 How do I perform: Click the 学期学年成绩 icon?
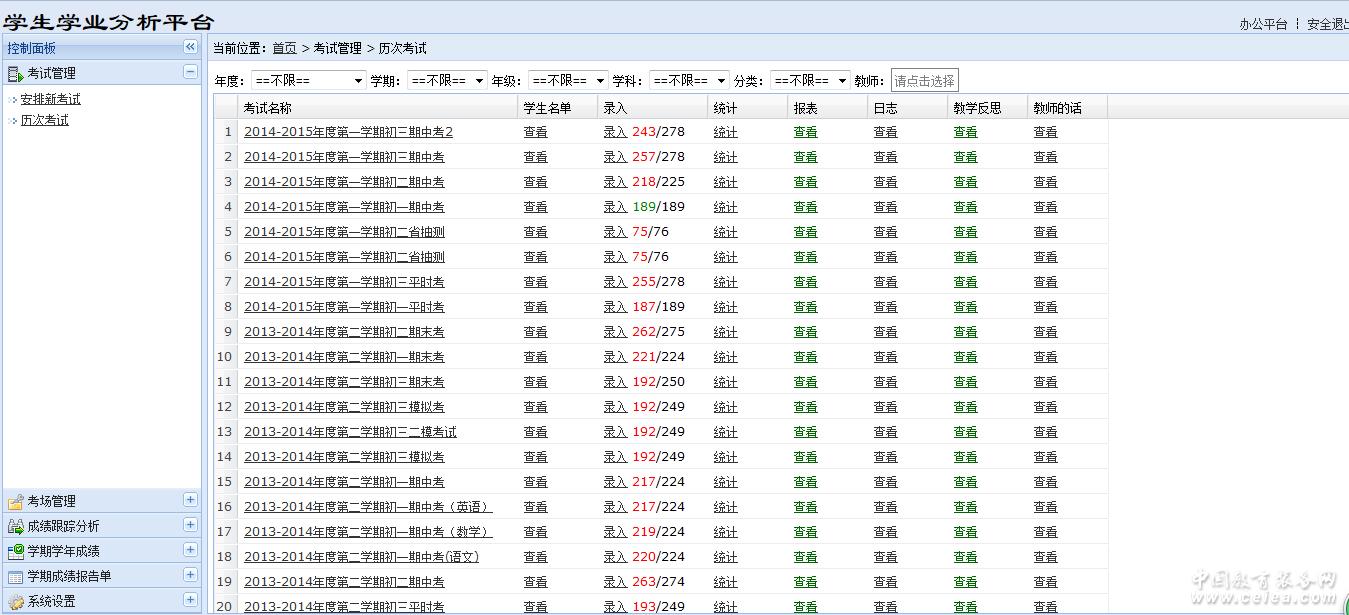[15, 551]
